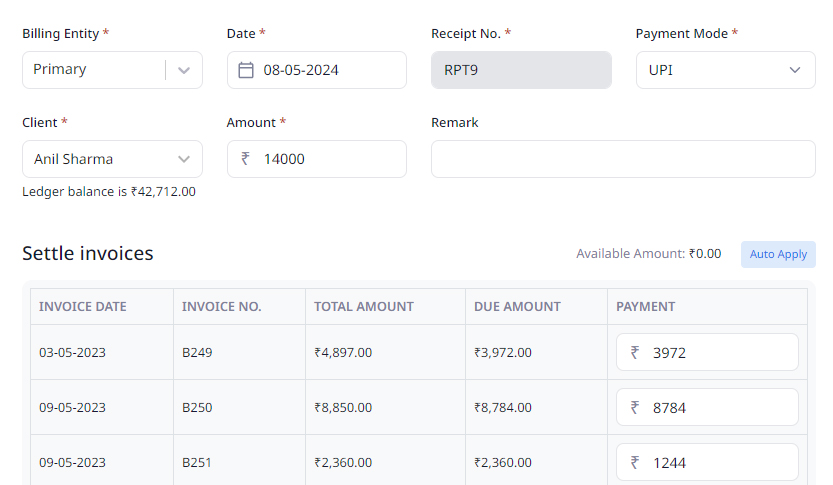Select Primary in Billing Entity box
The height and width of the screenshot is (485, 833).
point(60,70)
